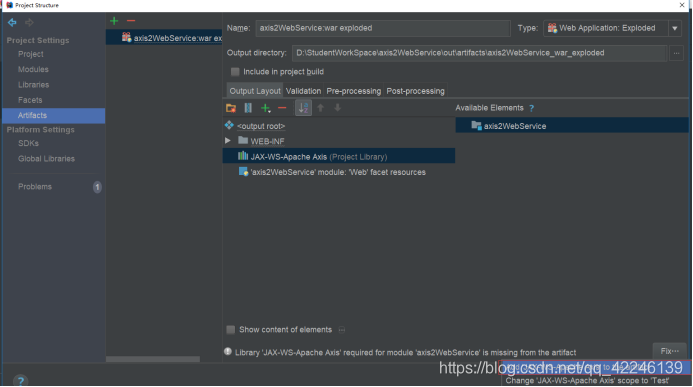Go forward with the right navigation arrow
Image resolution: width=693 pixels, height=387 pixels.
[x=29, y=22]
